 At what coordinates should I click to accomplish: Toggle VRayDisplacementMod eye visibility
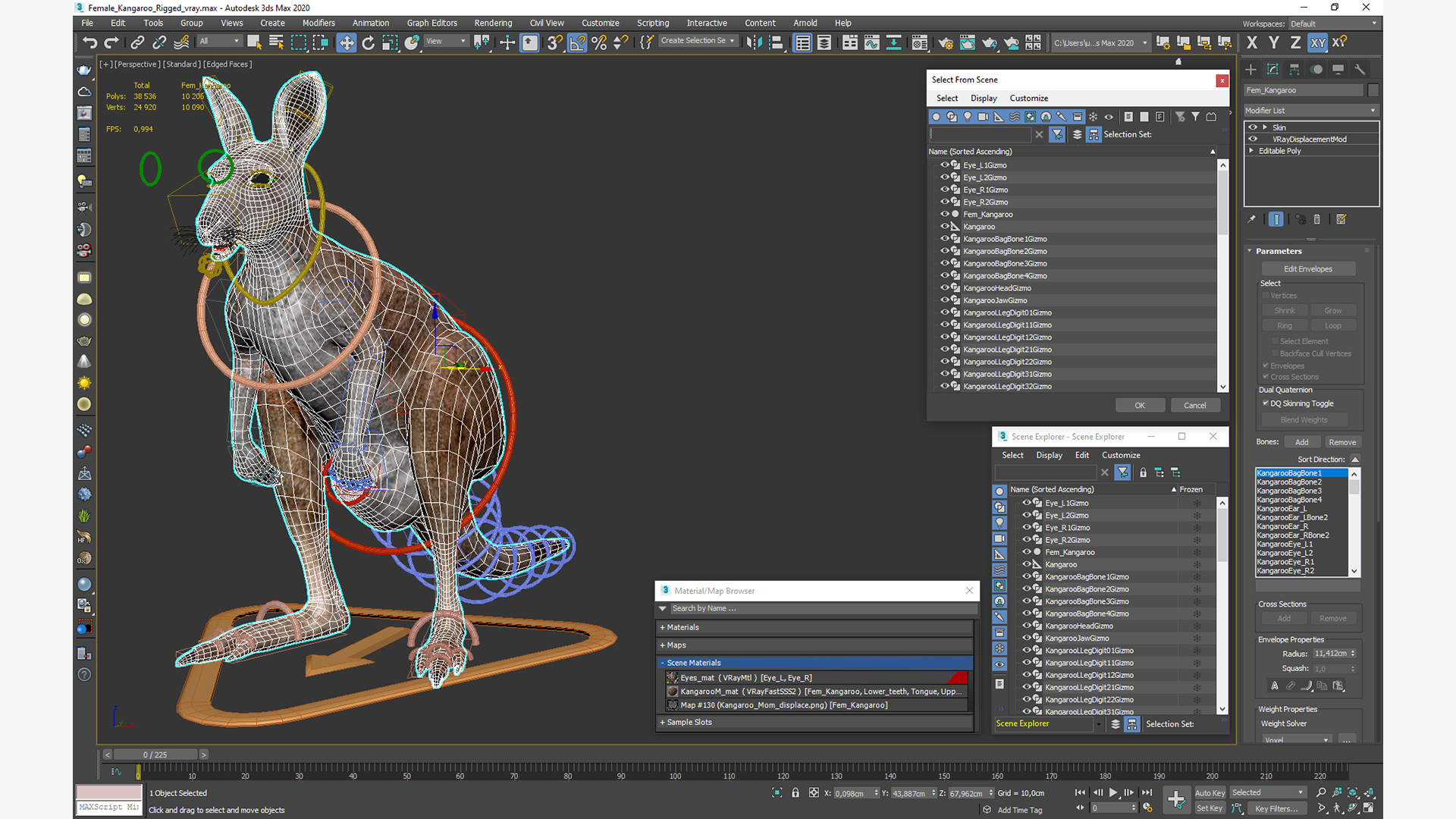pos(1253,139)
